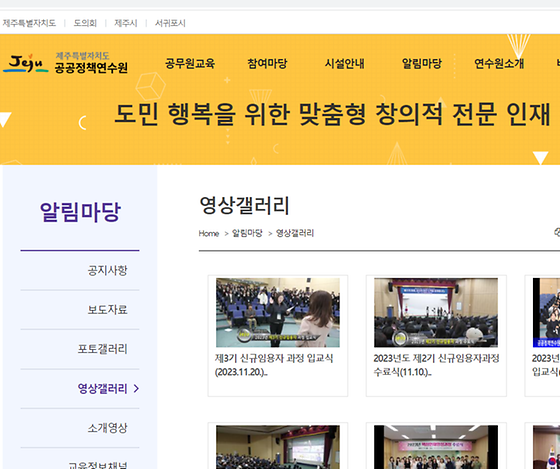Viewport: 560px width, 469px height.
Task: Select 교육정보채널 in the sidebar
Action: [98, 465]
